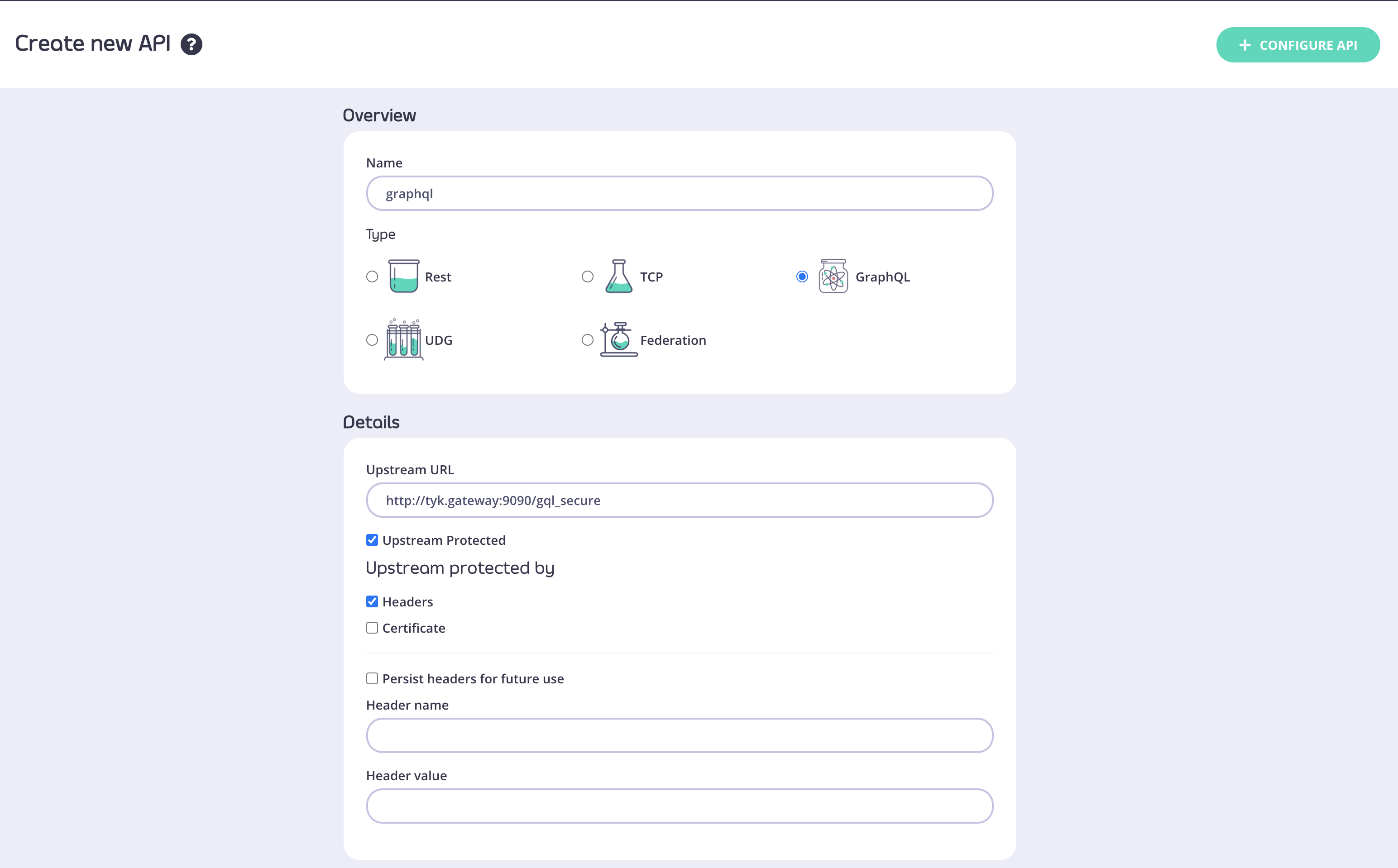Screen dimensions: 1398x868
Task: Click the Configure API button
Action: point(1298,45)
